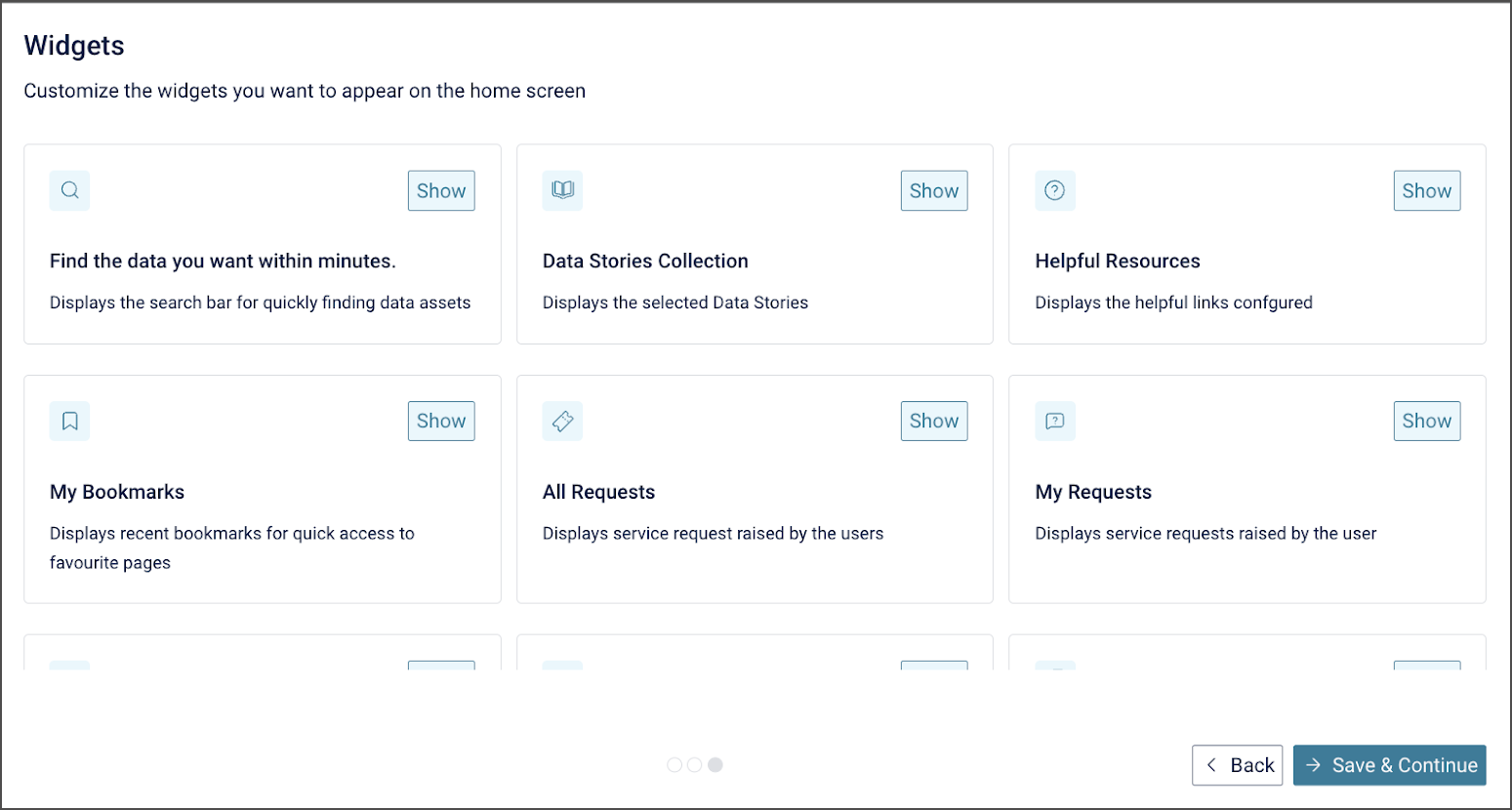This screenshot has width=1512, height=810.
Task: Click the My Requests chat icon
Action: point(1055,421)
